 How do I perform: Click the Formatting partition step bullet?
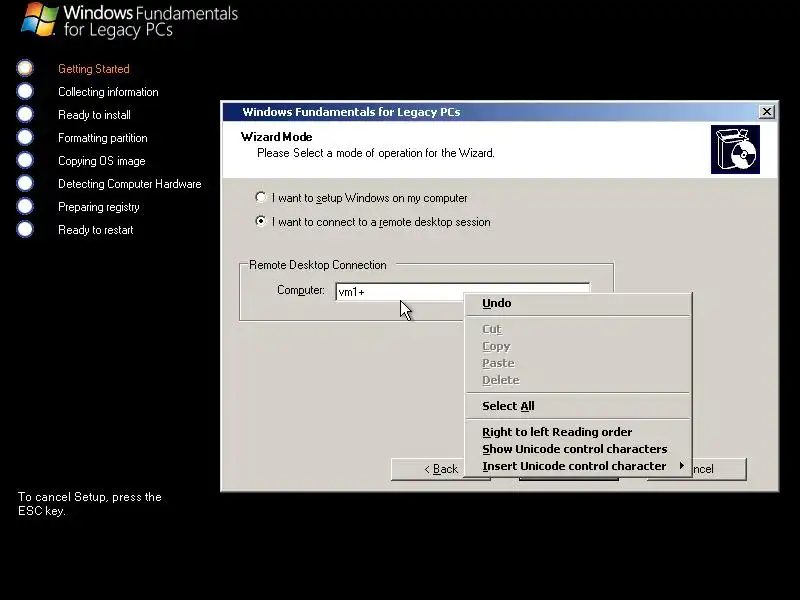click(25, 137)
